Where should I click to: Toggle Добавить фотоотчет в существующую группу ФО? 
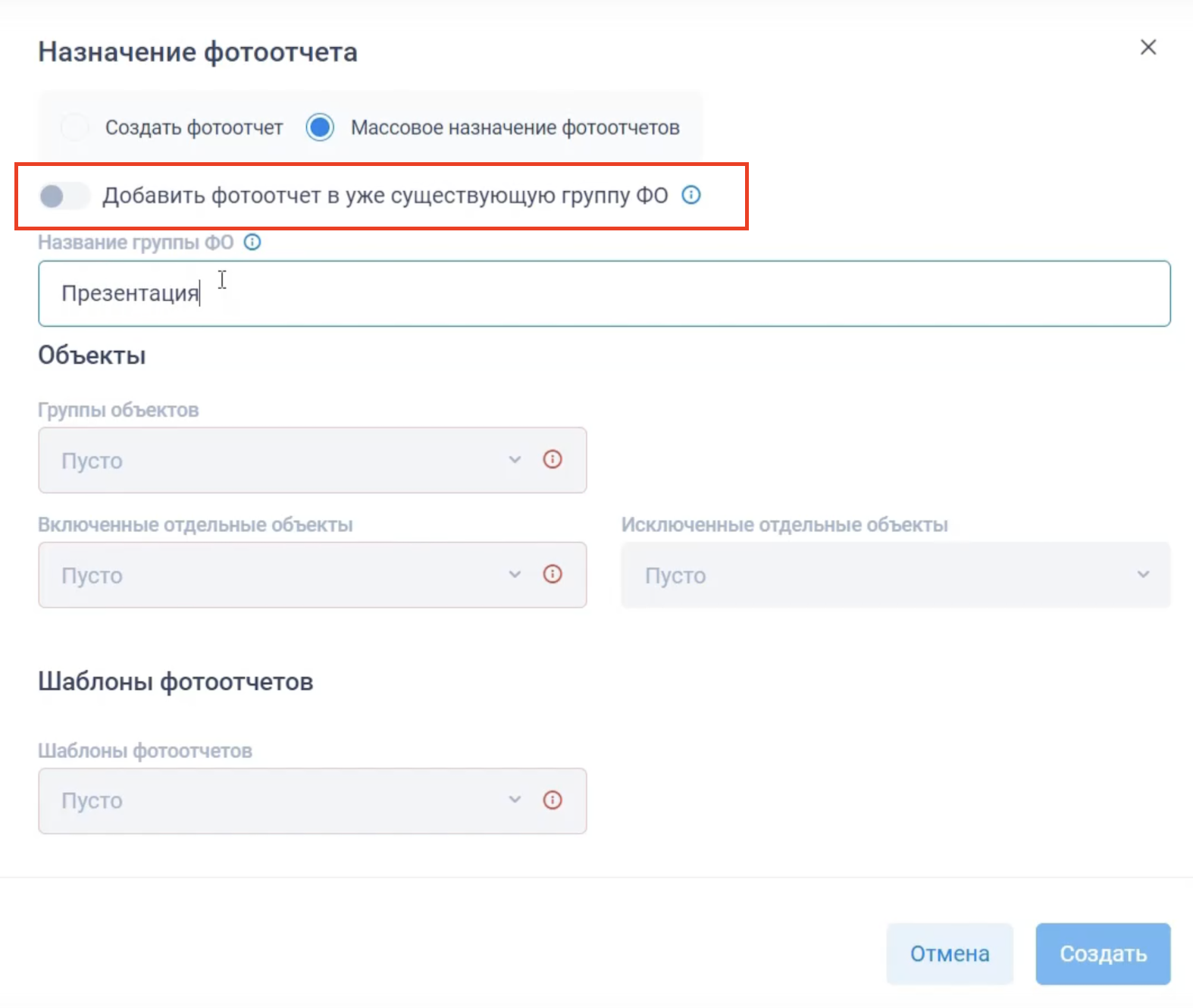click(64, 196)
